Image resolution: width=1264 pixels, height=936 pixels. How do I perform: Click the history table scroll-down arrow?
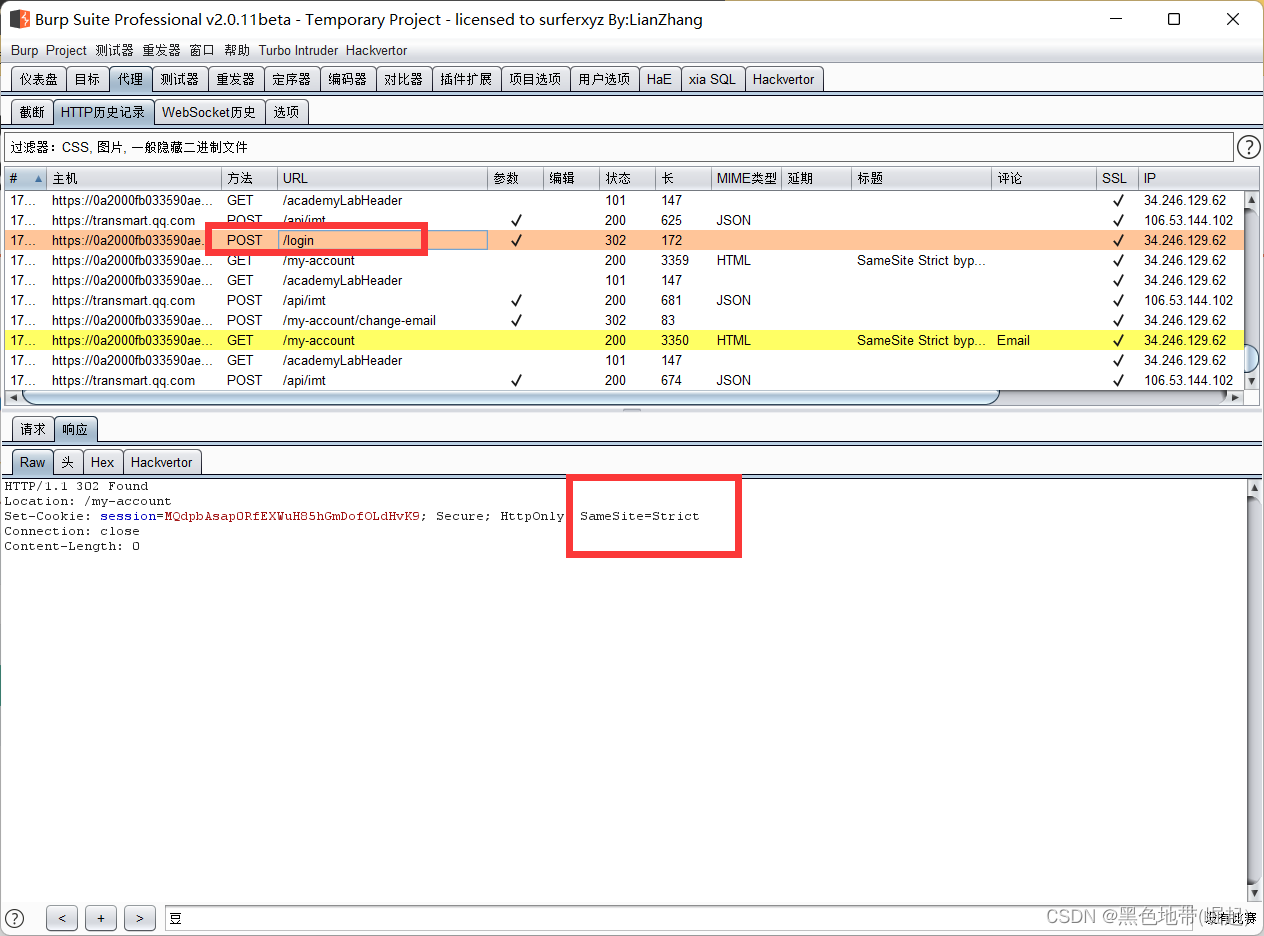tap(1251, 381)
